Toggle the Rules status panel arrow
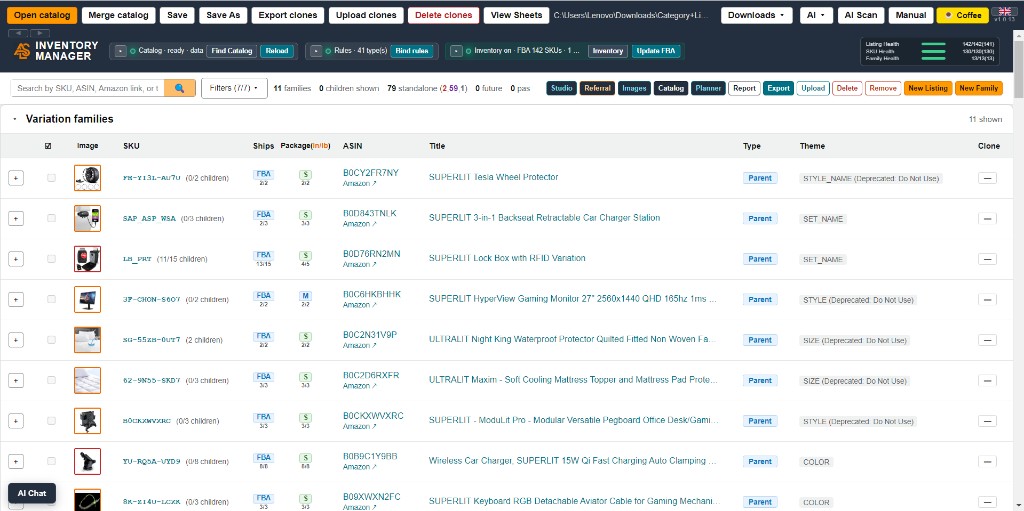Screen dimensions: 1024x511 (316, 51)
